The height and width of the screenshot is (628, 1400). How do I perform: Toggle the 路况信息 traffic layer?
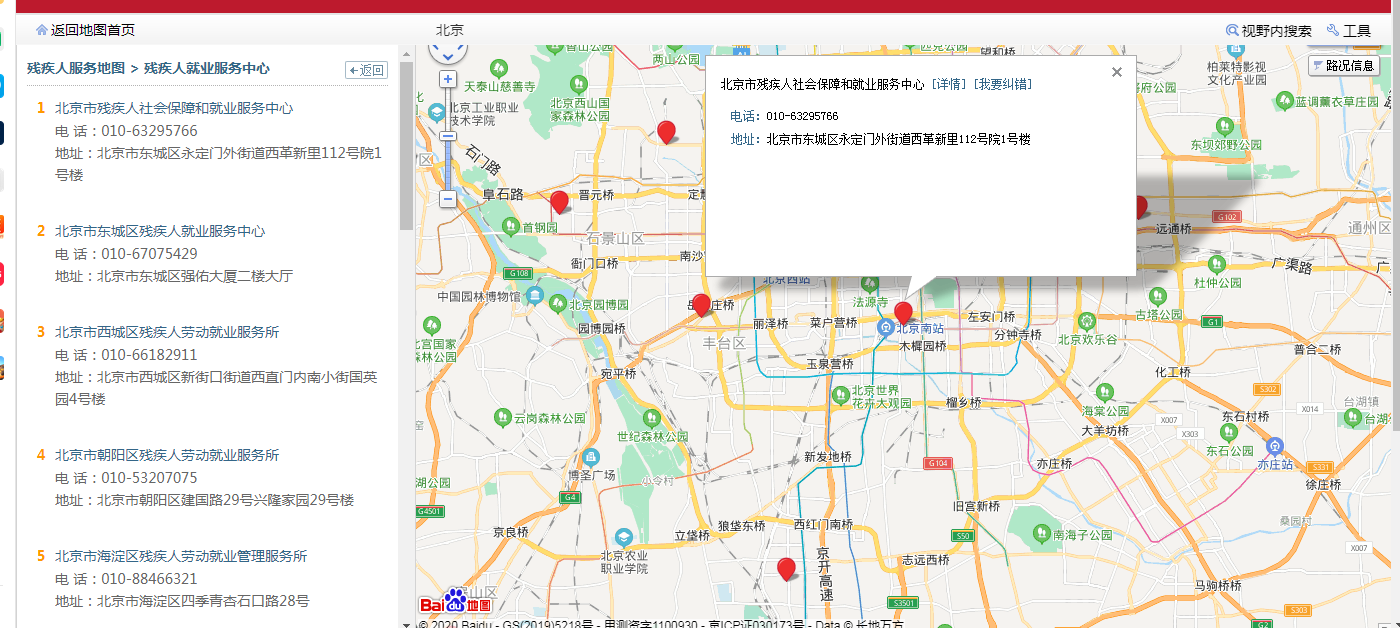[1343, 66]
